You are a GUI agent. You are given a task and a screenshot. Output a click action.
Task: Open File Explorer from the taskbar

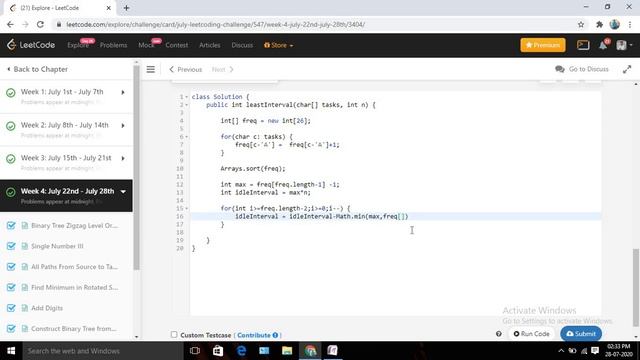pyautogui.click(x=287, y=351)
